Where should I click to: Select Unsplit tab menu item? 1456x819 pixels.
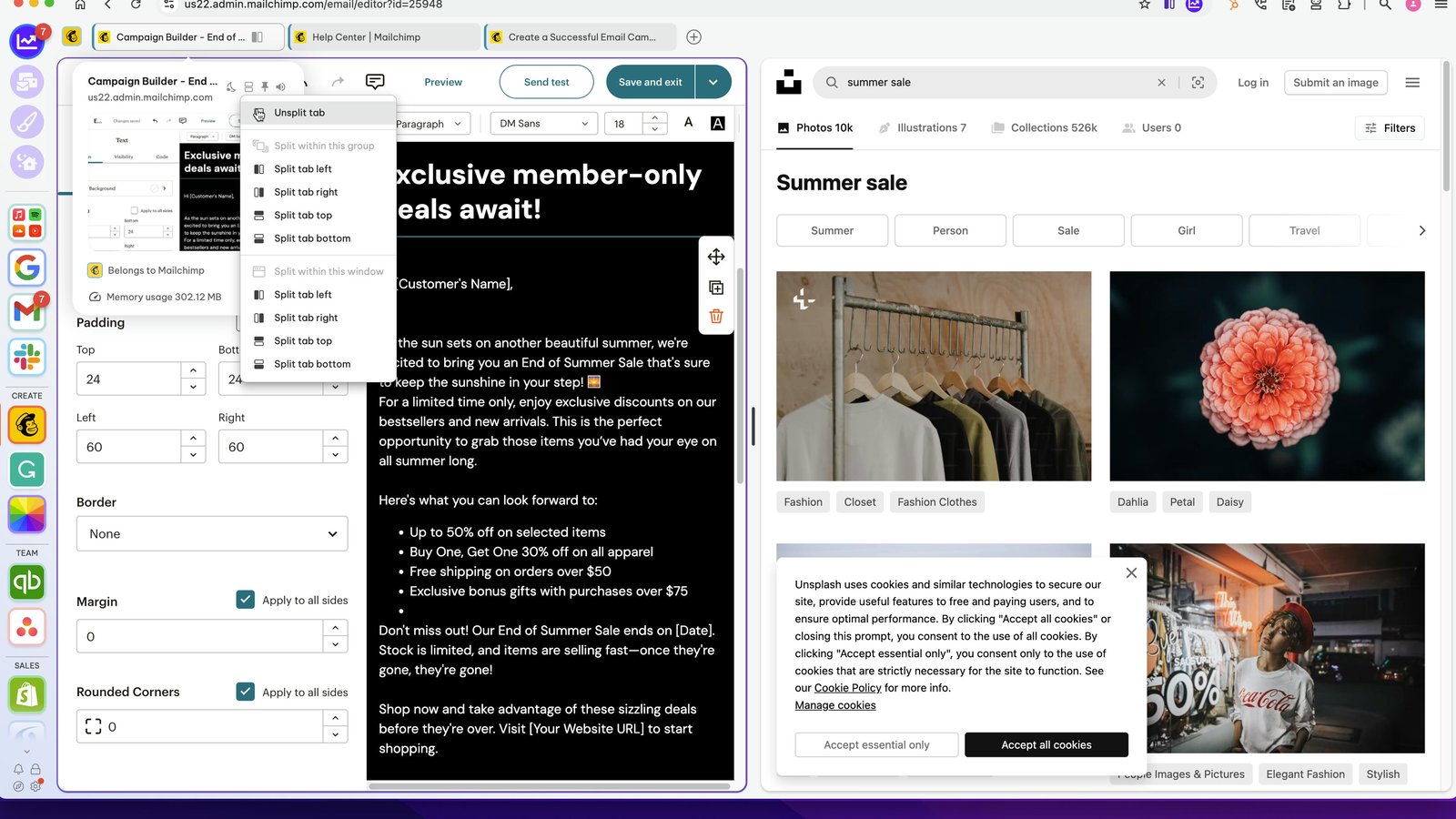coord(318,113)
